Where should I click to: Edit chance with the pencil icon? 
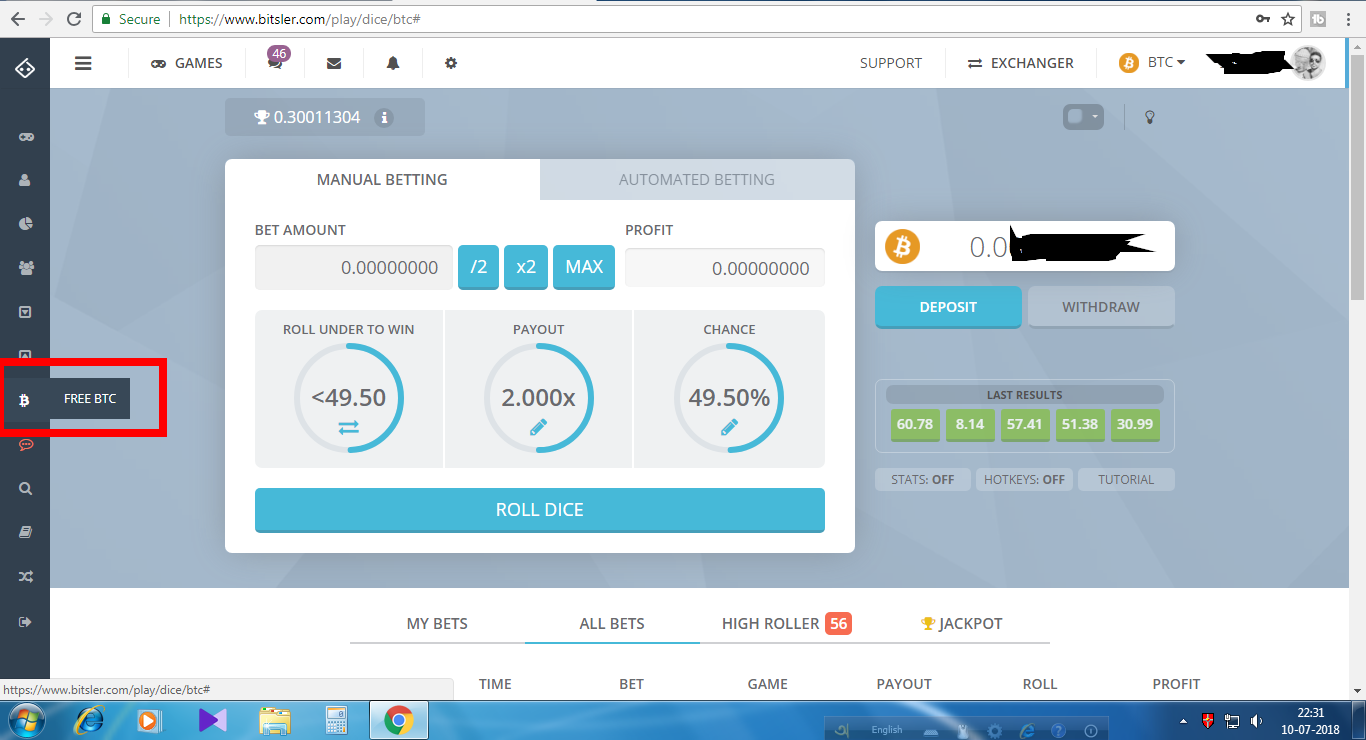point(729,428)
